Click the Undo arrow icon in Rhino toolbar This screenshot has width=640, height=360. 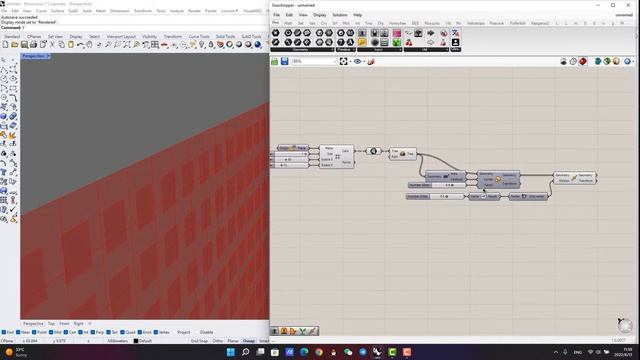pos(80,44)
